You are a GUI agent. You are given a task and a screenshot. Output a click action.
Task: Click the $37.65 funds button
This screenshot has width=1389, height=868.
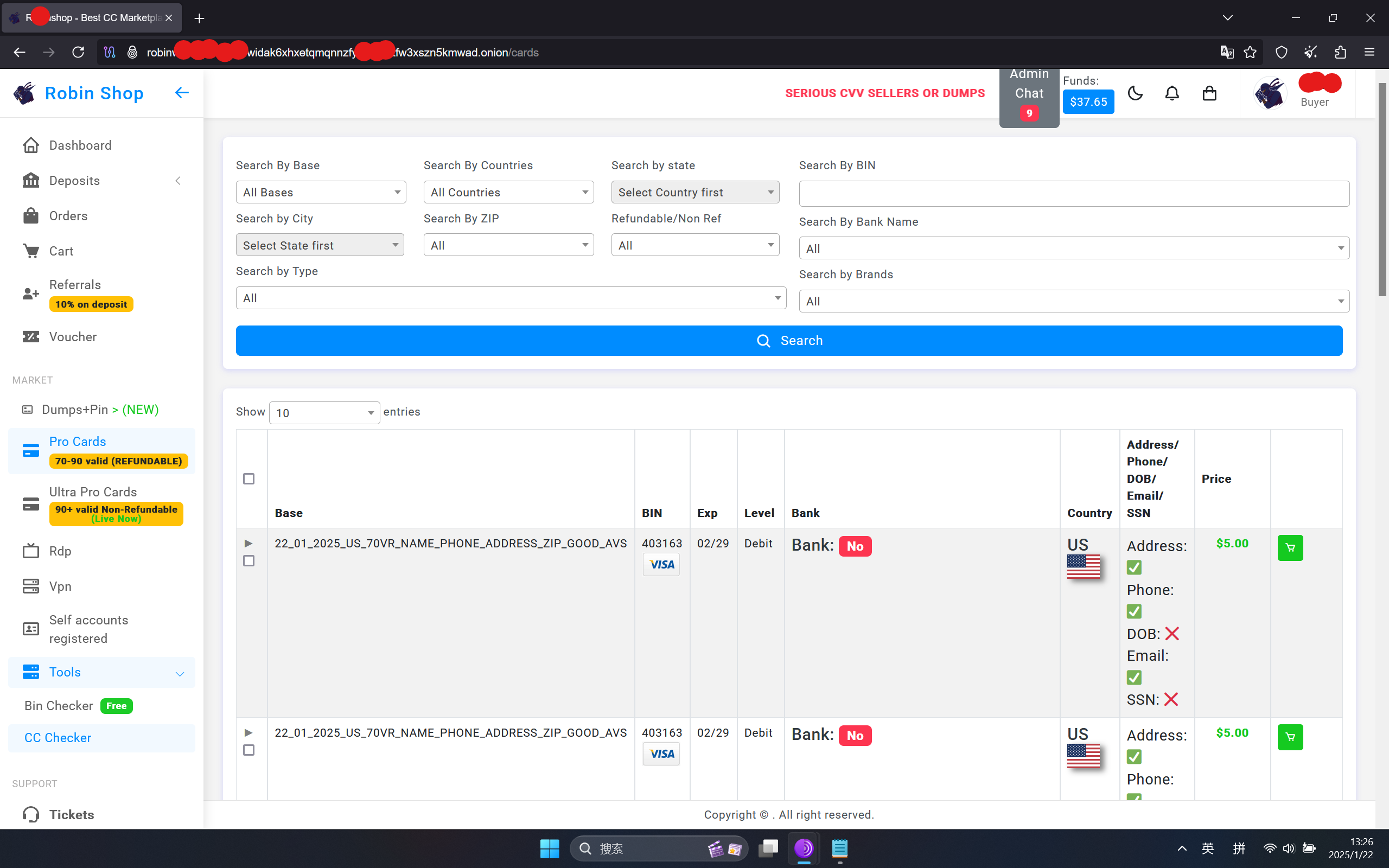(x=1088, y=101)
